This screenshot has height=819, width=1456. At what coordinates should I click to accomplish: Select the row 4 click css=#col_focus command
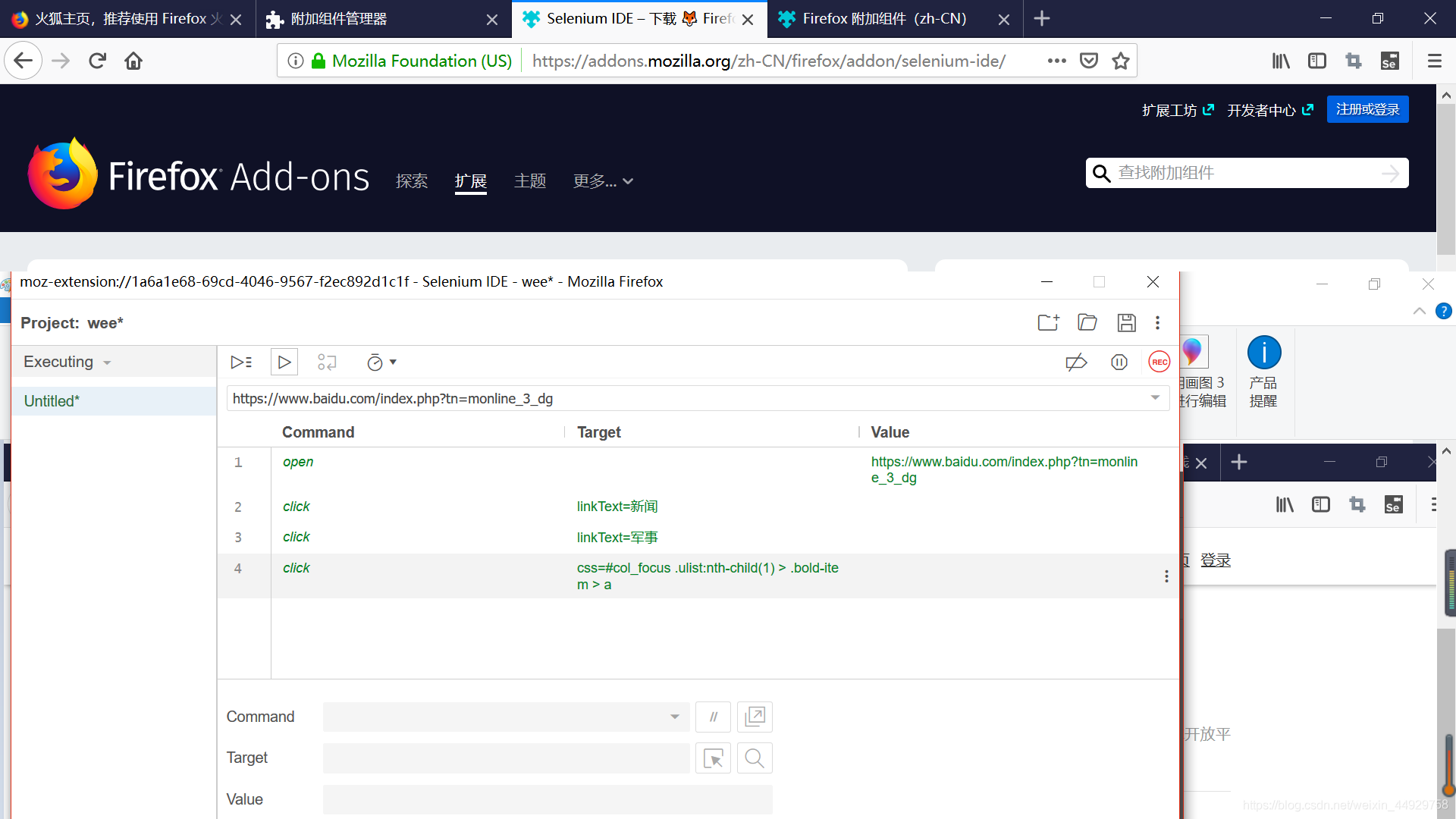[698, 576]
